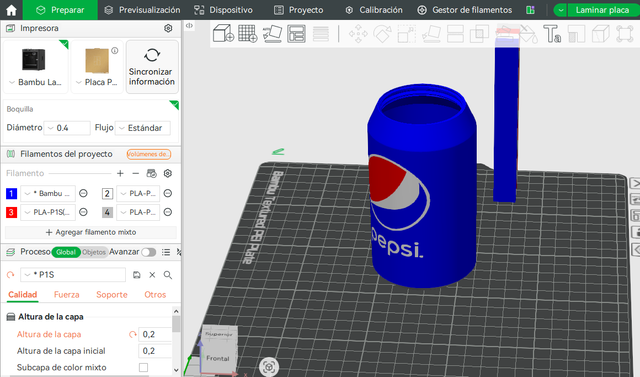Open the Laminar placa dropdown arrow
The image size is (640, 377).
pos(560,10)
